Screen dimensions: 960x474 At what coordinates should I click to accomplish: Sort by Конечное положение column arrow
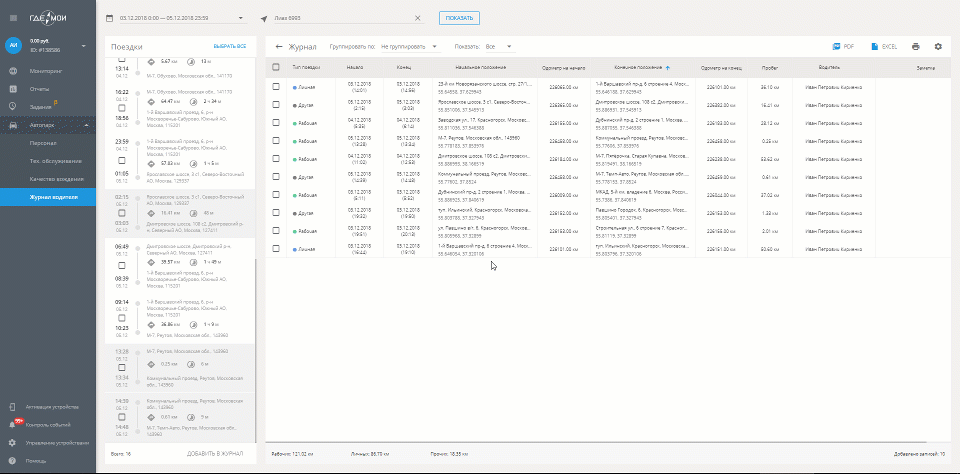click(x=668, y=67)
